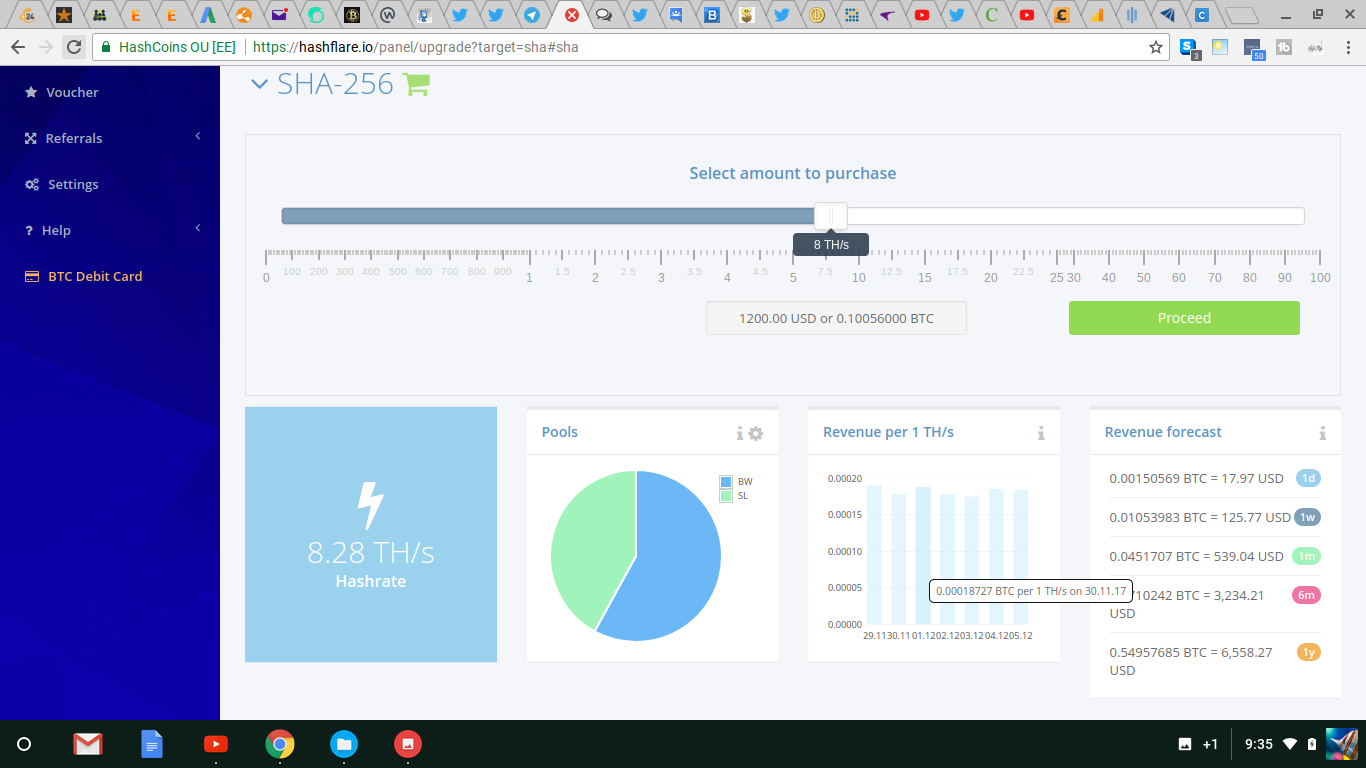Screen dimensions: 1366x768
Task: Click the unfilled part of the amount slider
Action: [1075, 216]
